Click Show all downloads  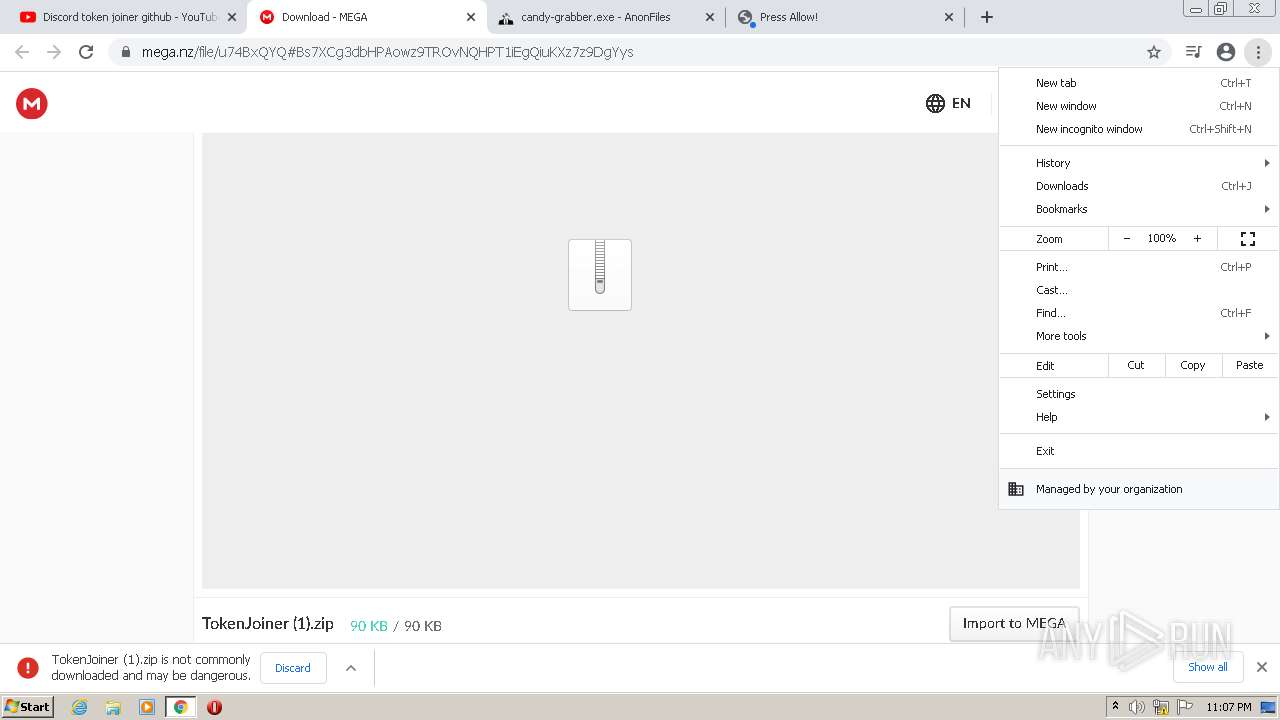coord(1208,667)
